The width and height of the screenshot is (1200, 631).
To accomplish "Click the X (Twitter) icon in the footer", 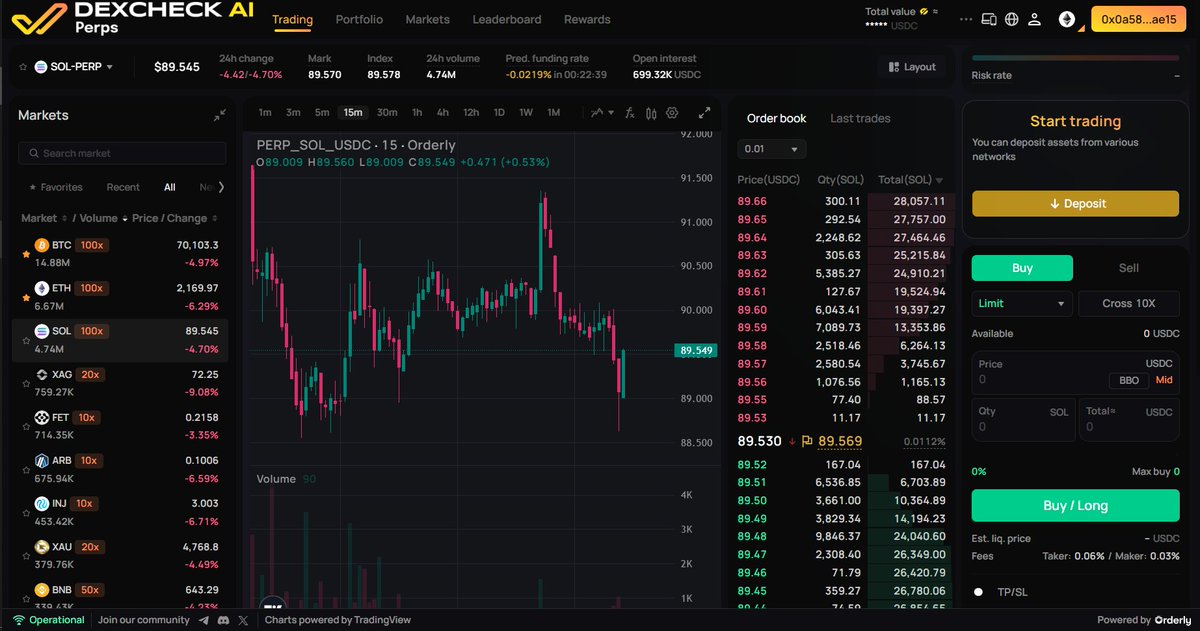I will (243, 620).
